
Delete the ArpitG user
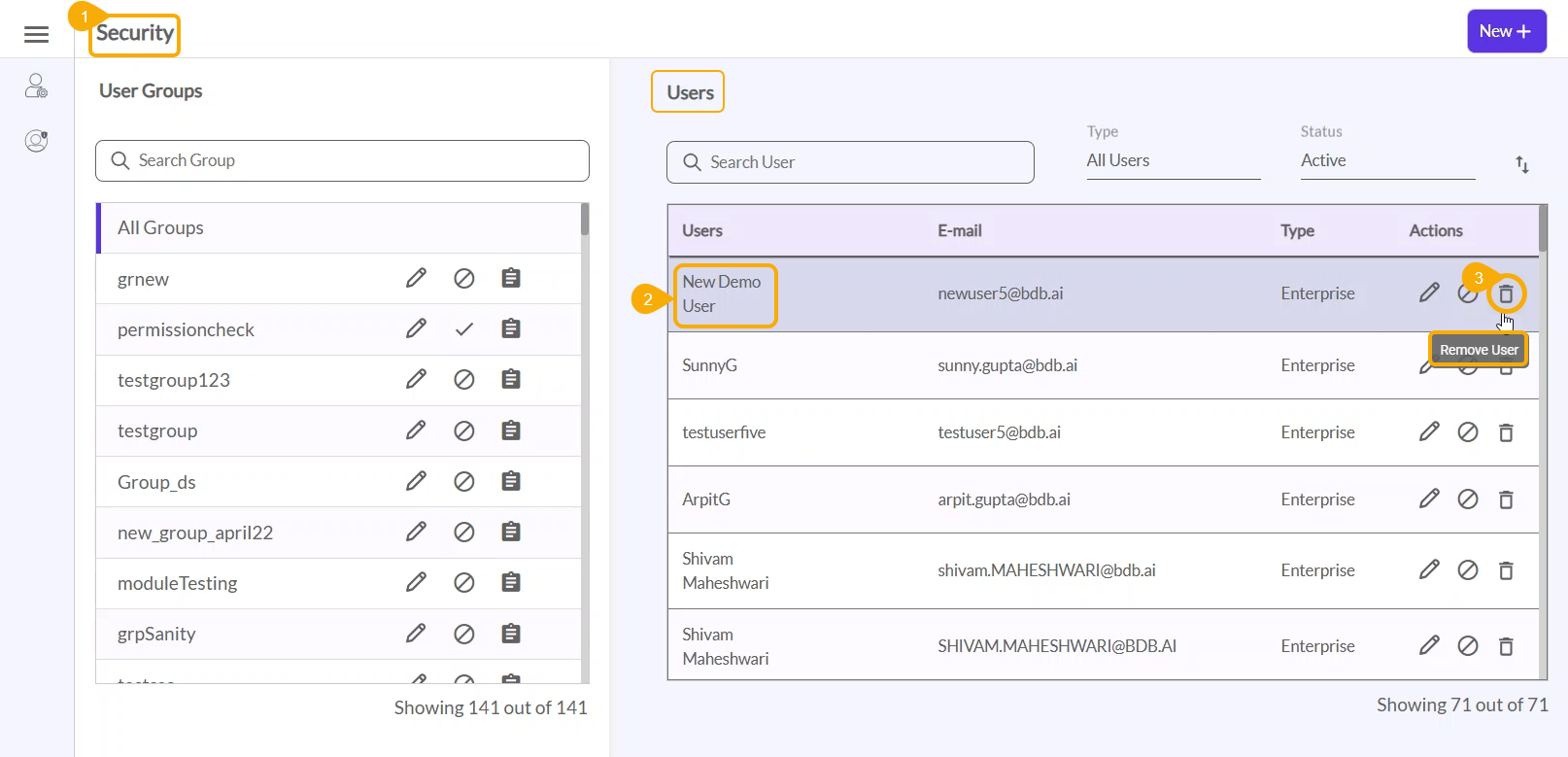point(1506,499)
